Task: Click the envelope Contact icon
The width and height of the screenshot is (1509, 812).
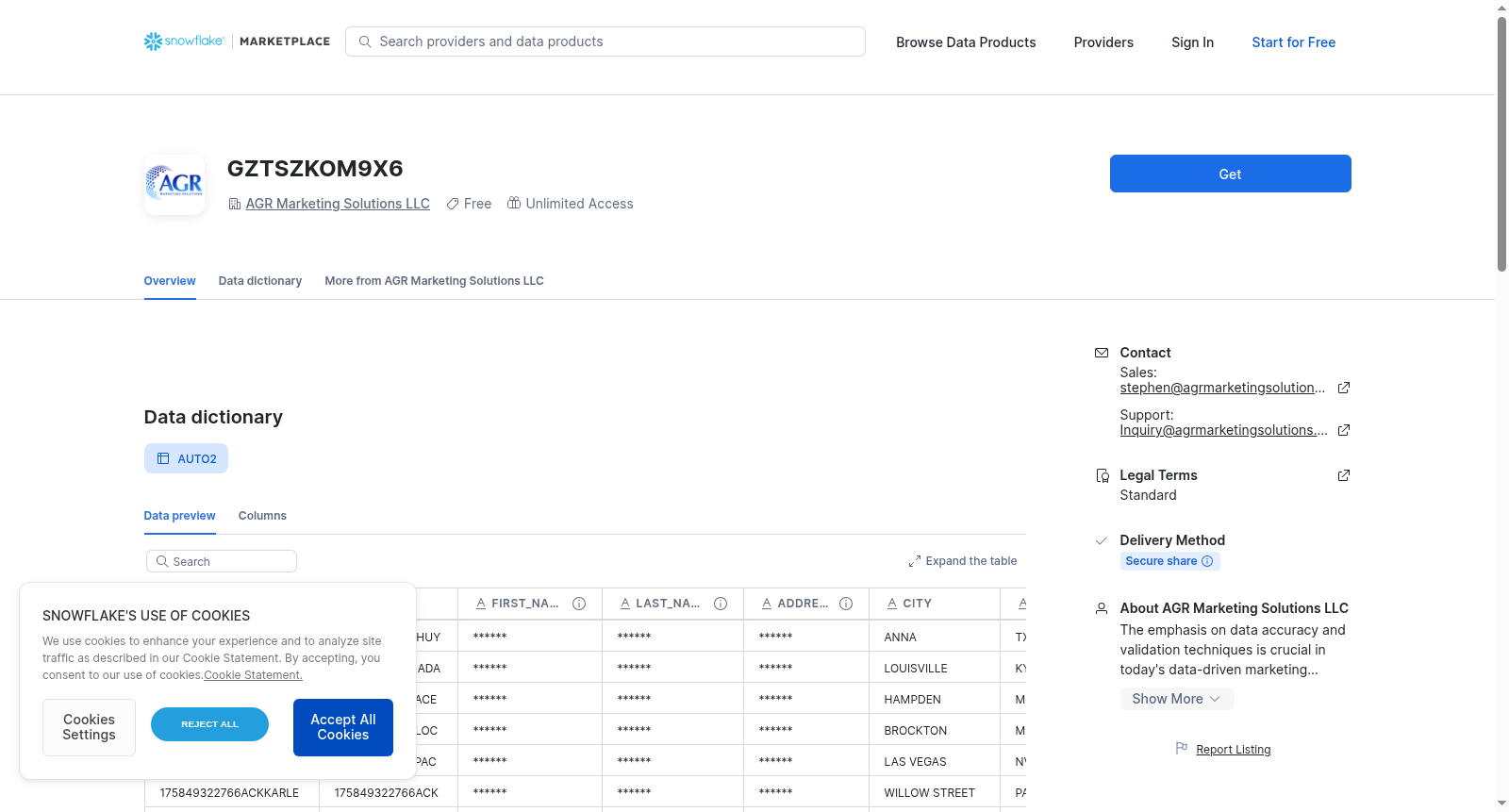Action: coord(1102,353)
